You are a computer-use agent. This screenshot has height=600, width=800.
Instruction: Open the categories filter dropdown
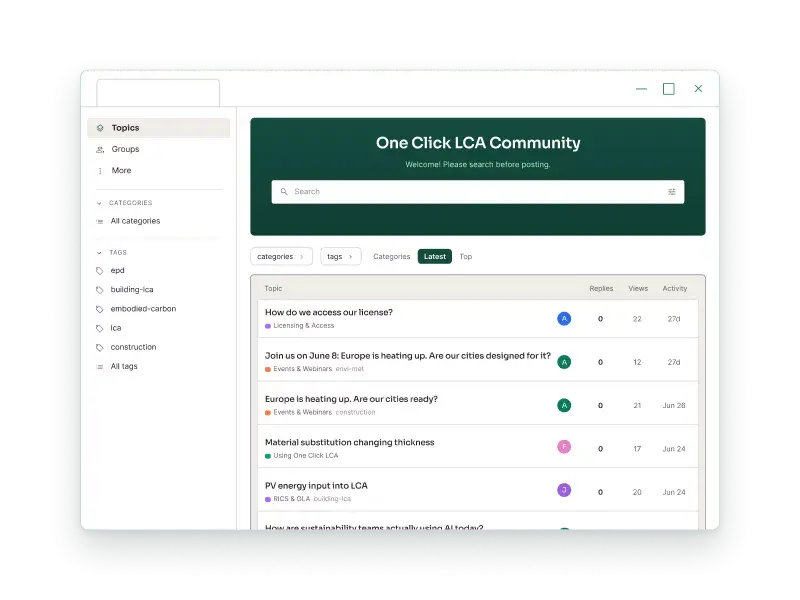[281, 257]
